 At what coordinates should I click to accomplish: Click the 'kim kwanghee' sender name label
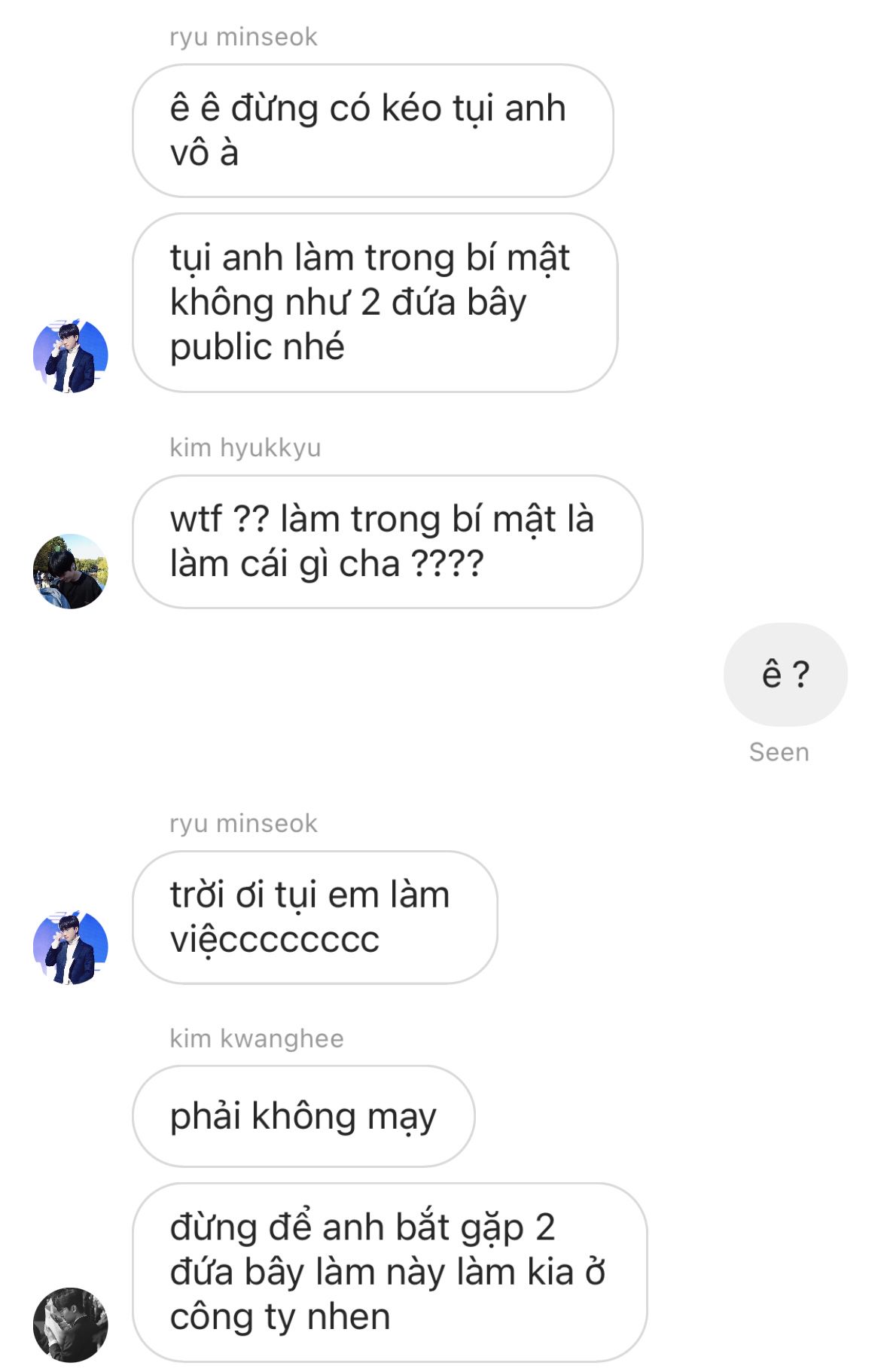click(257, 1038)
